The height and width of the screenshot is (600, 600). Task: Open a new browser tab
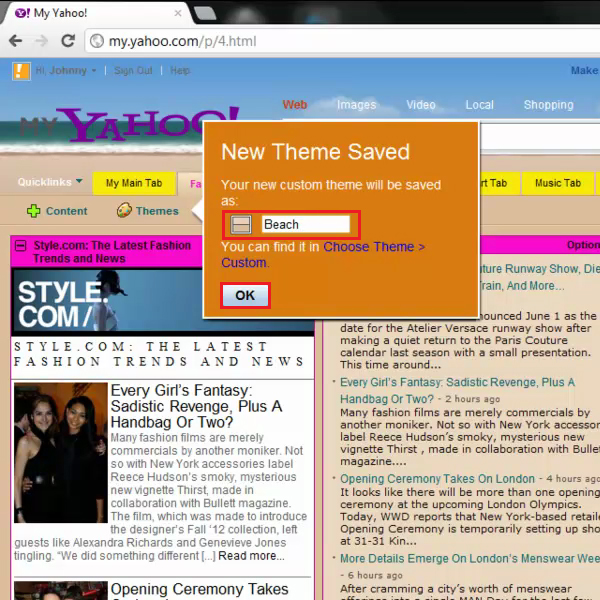point(205,13)
